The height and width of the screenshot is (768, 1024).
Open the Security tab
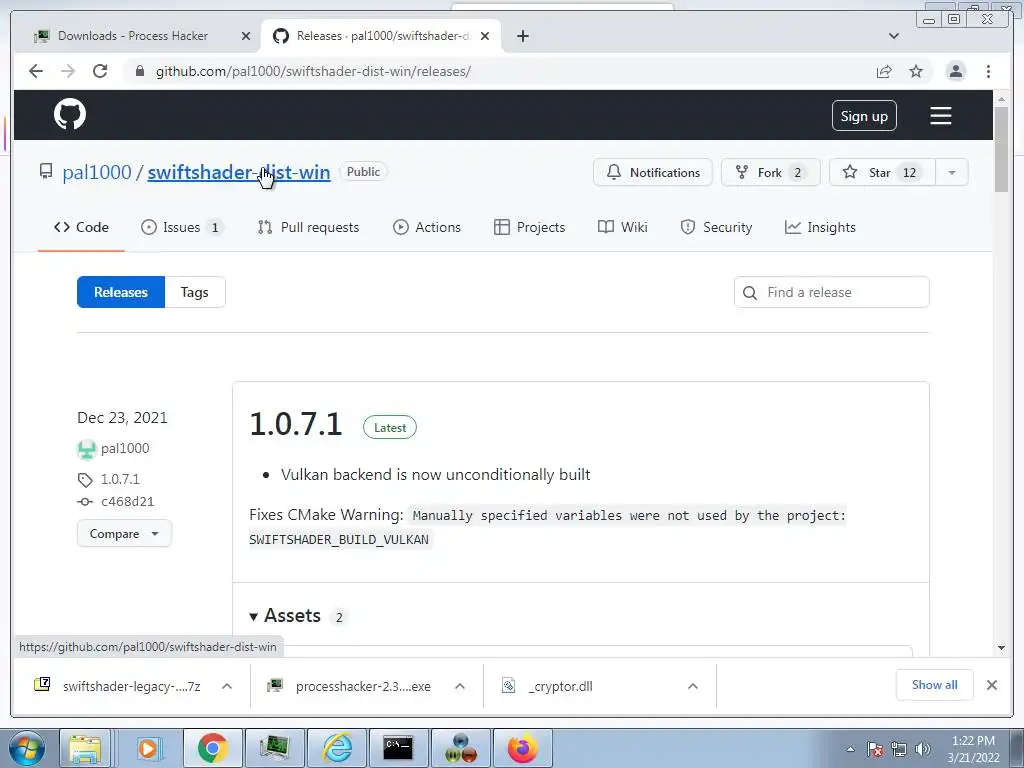716,227
